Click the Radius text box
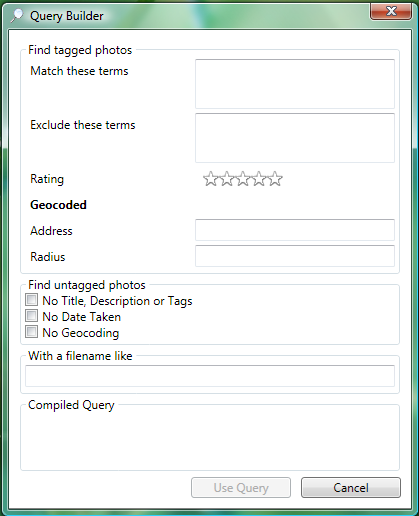Image resolution: width=419 pixels, height=516 pixels. 295,256
